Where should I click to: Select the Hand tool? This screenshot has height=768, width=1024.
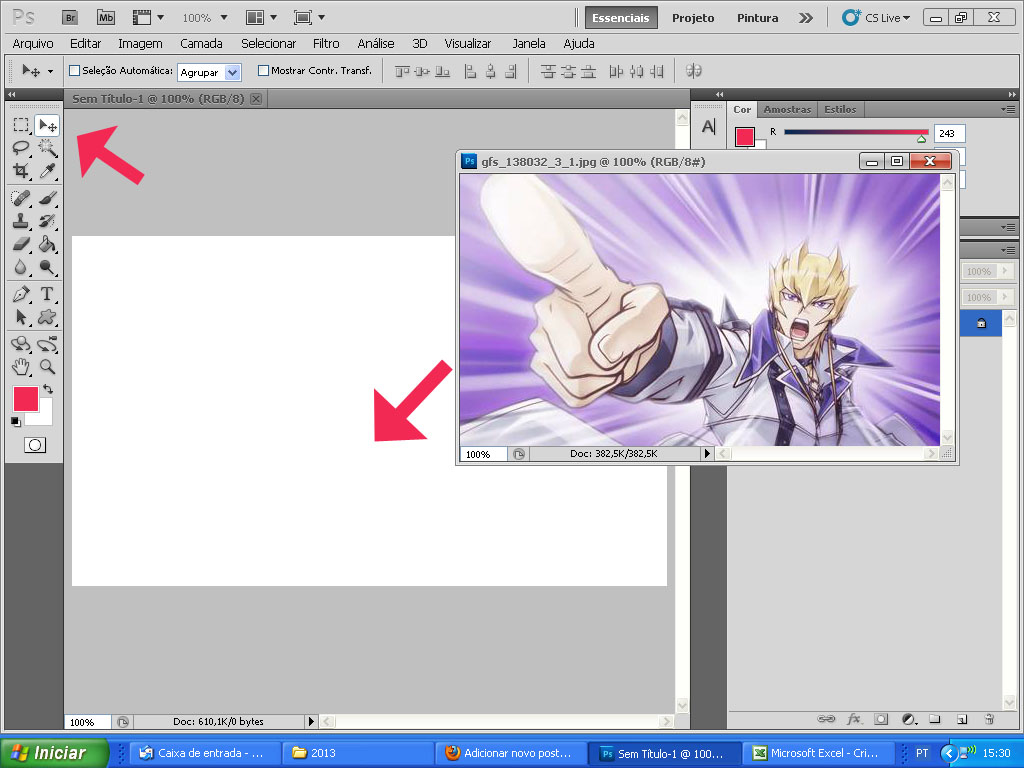click(21, 367)
